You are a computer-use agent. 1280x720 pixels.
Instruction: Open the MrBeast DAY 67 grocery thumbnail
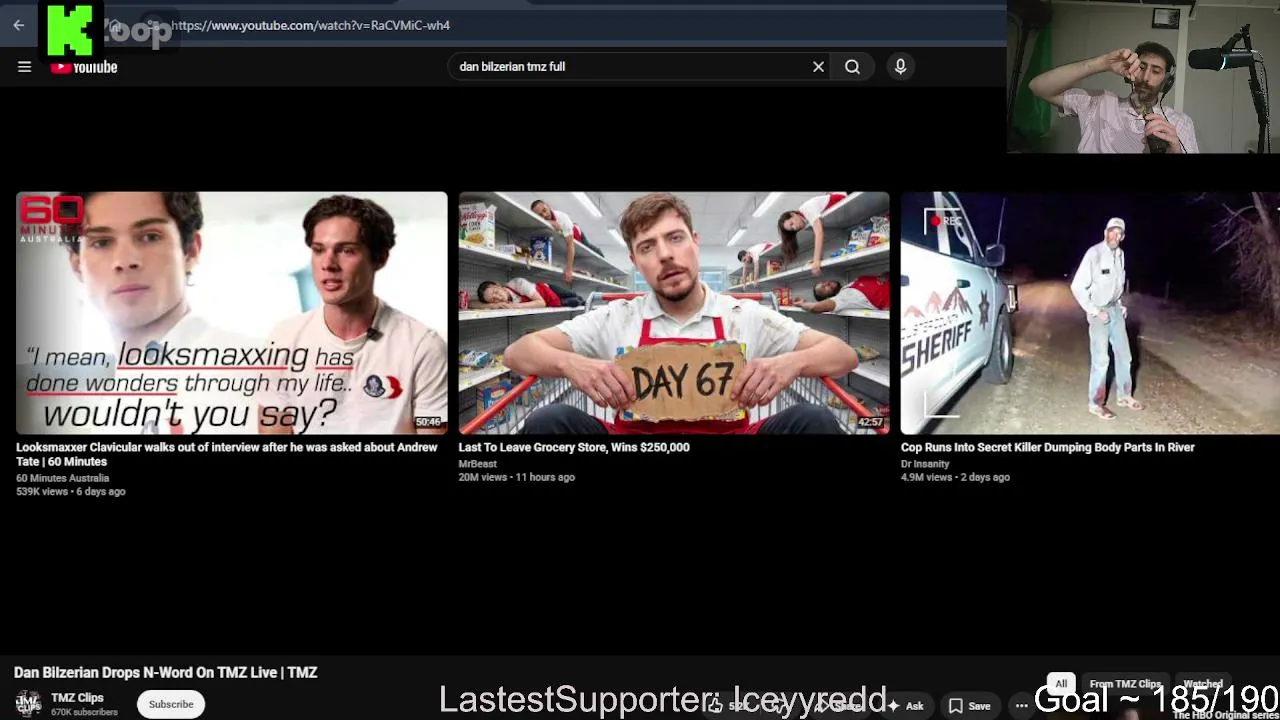[x=674, y=313]
